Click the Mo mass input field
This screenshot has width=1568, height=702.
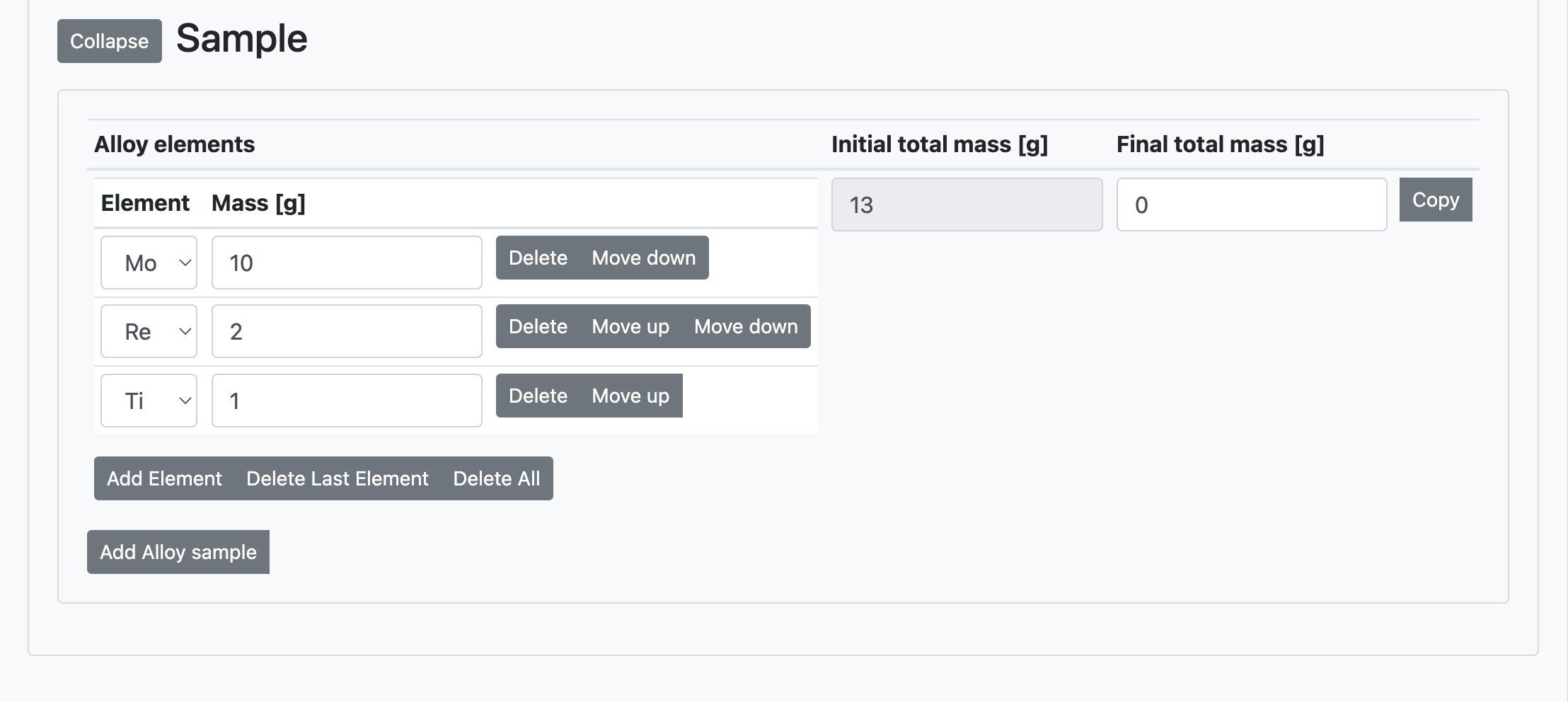click(x=347, y=263)
